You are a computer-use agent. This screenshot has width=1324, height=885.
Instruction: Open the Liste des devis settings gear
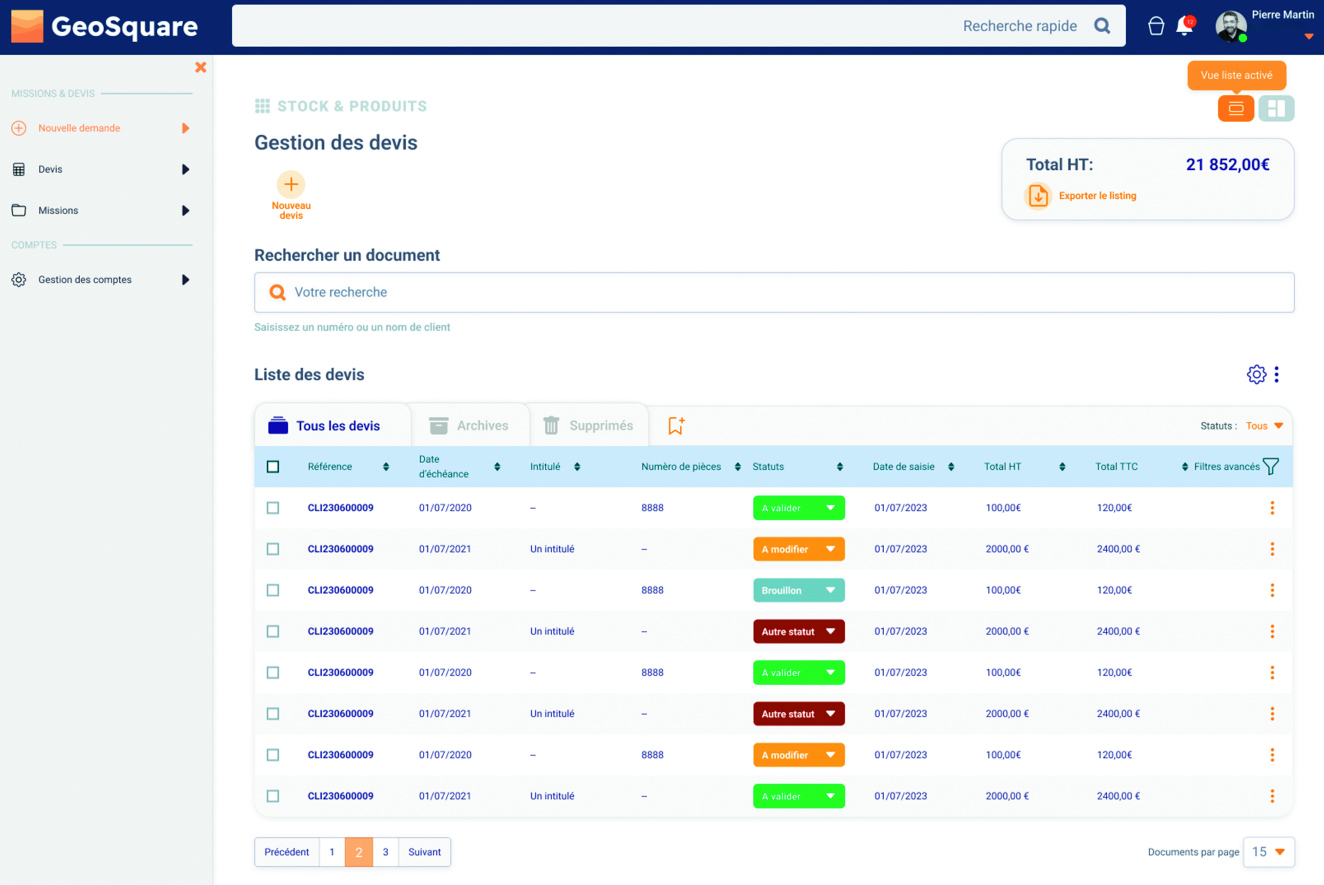point(1256,374)
